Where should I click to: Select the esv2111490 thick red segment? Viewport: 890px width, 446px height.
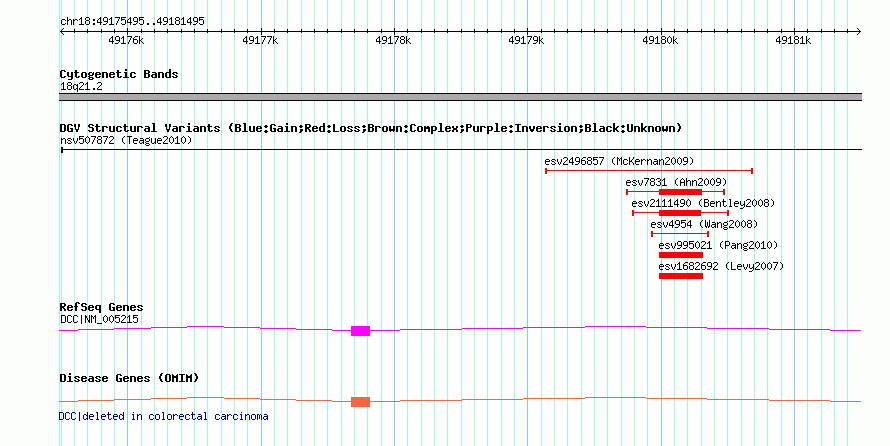[x=680, y=213]
